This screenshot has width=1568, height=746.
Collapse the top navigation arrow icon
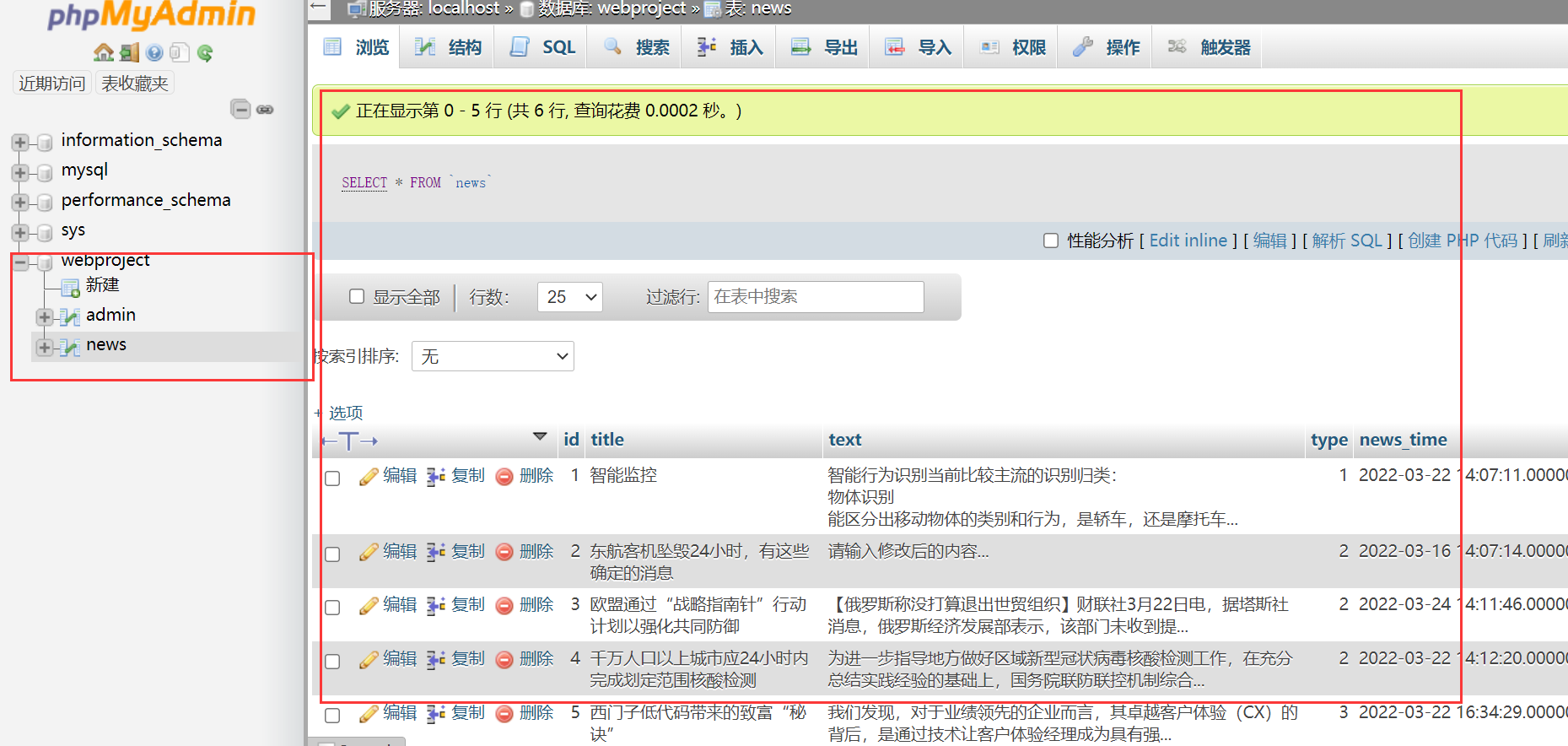point(318,8)
